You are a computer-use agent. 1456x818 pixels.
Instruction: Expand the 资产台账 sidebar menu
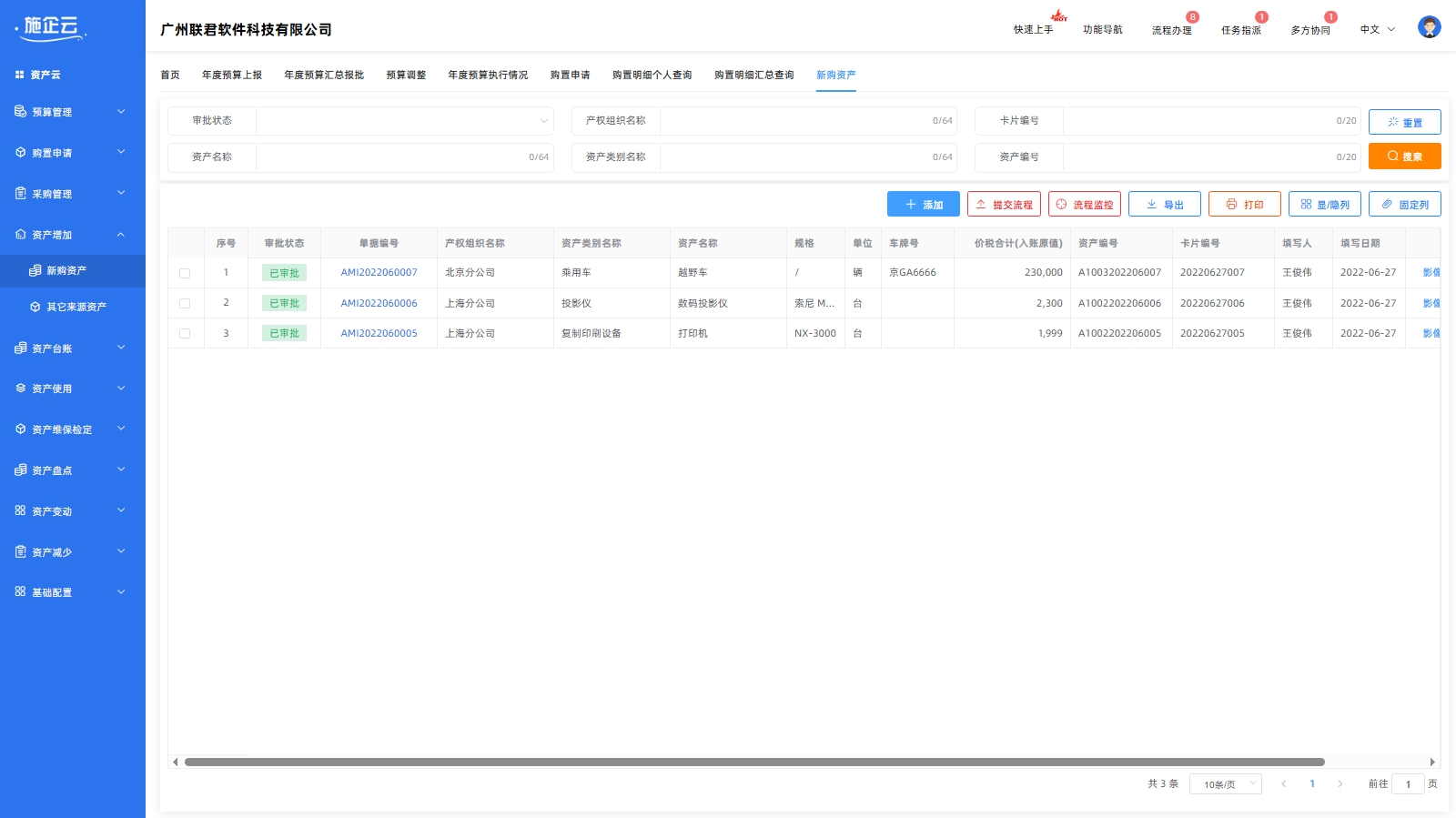pos(73,348)
